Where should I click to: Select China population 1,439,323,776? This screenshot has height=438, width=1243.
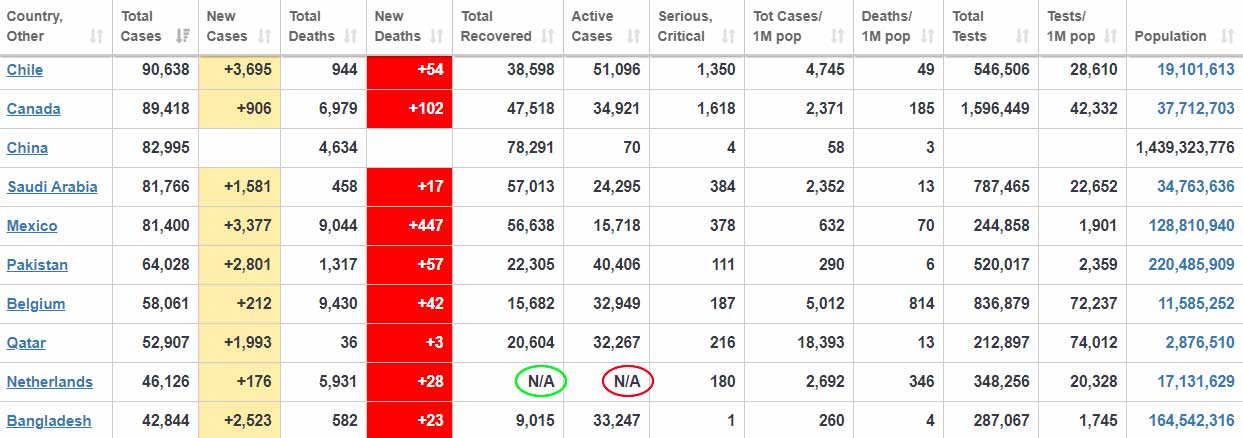[x=1184, y=148]
